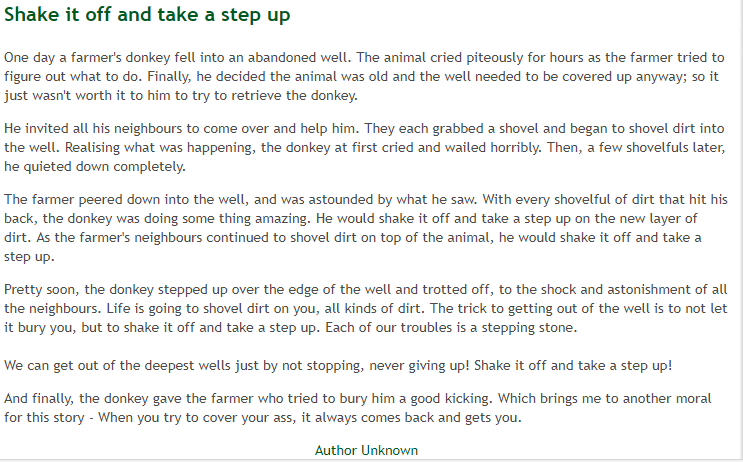Image resolution: width=743 pixels, height=462 pixels.
Task: Click the paragraph beginning 'One day a farmer's donkey'
Action: (364, 76)
